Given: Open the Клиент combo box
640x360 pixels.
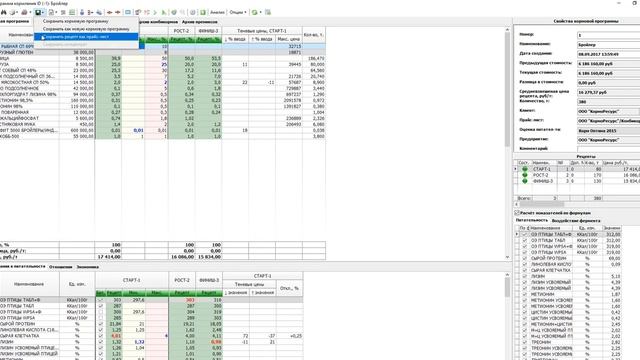Looking at the screenshot, I should [x=608, y=111].
